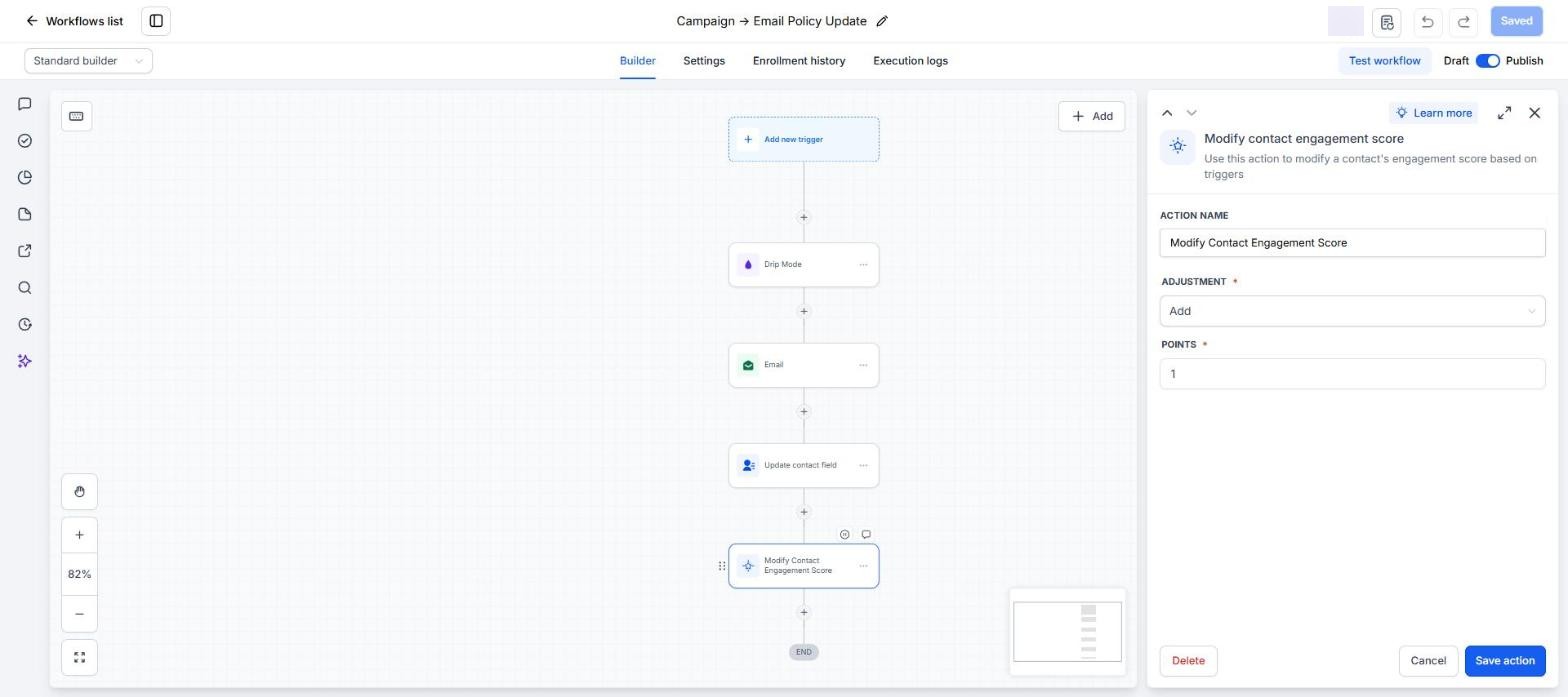Click the Points input field
This screenshot has width=1568, height=697.
click(x=1352, y=374)
